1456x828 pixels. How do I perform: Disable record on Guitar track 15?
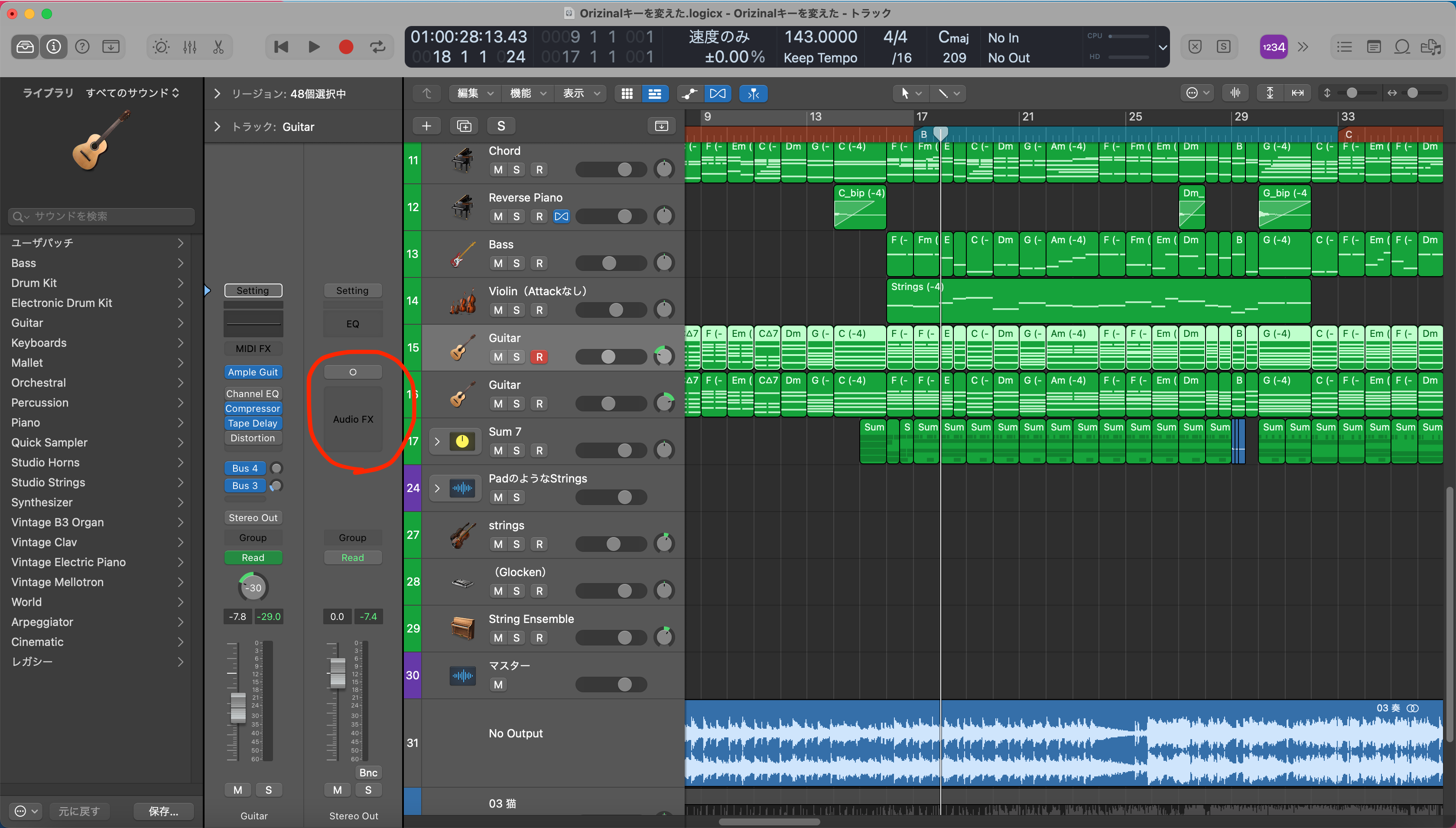539,357
